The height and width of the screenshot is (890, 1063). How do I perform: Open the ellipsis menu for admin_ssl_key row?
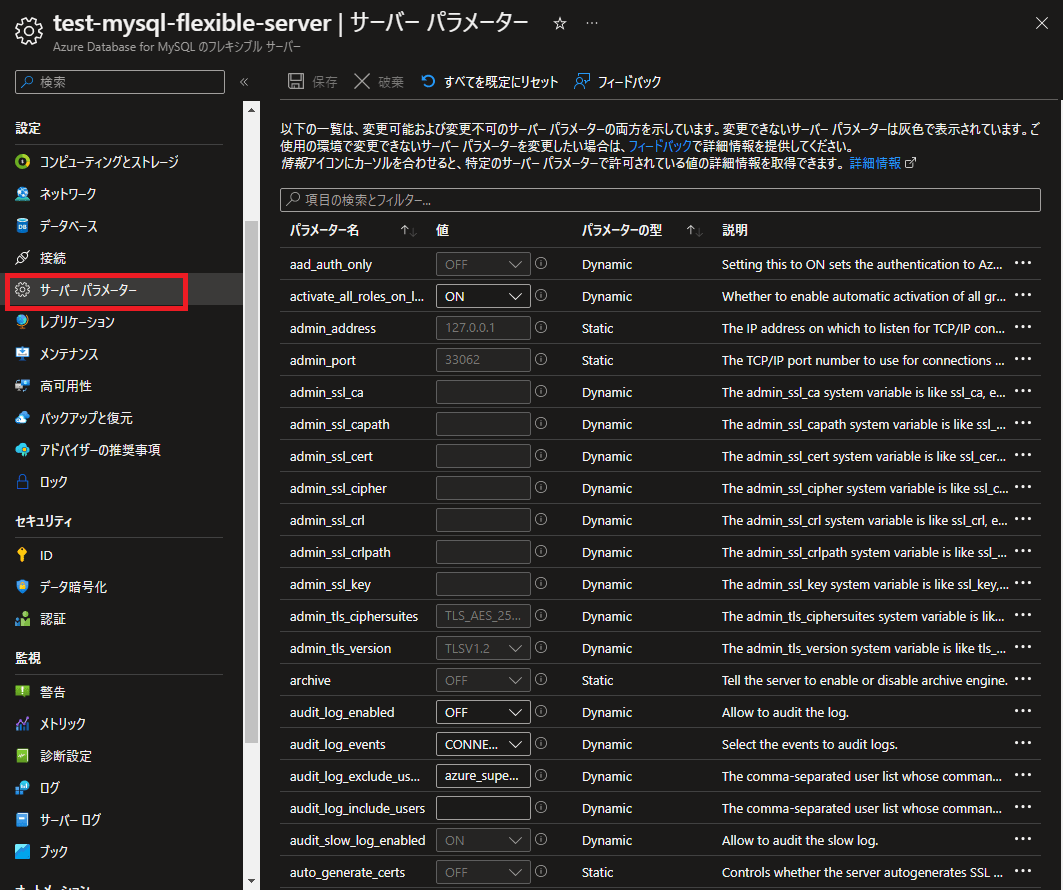click(1023, 583)
